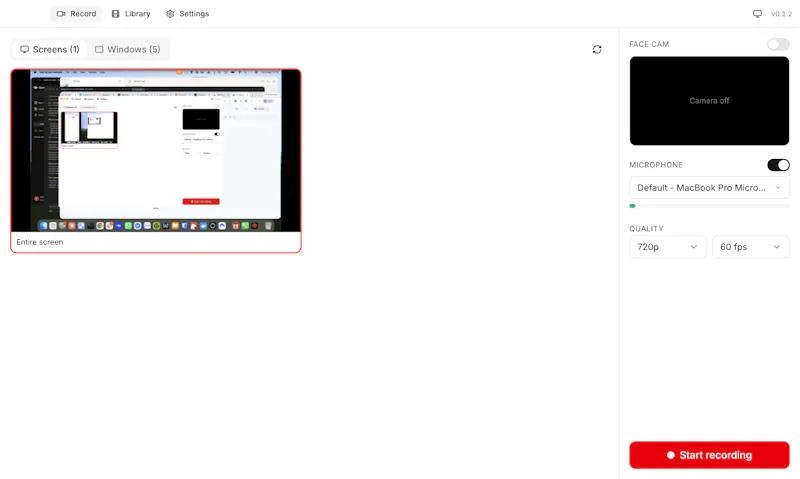The image size is (800, 479).
Task: Enable the Face Cam toggle
Action: tap(778, 44)
